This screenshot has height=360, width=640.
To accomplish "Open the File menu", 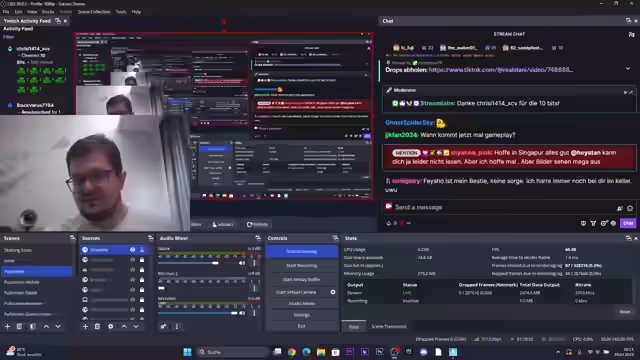I will click(6, 12).
